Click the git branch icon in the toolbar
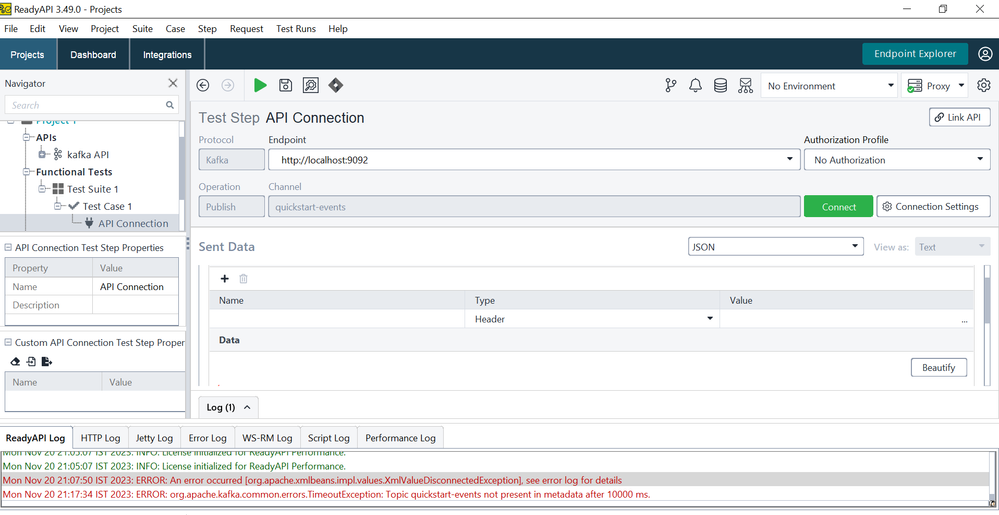Image resolution: width=999 pixels, height=515 pixels. pyautogui.click(x=671, y=86)
